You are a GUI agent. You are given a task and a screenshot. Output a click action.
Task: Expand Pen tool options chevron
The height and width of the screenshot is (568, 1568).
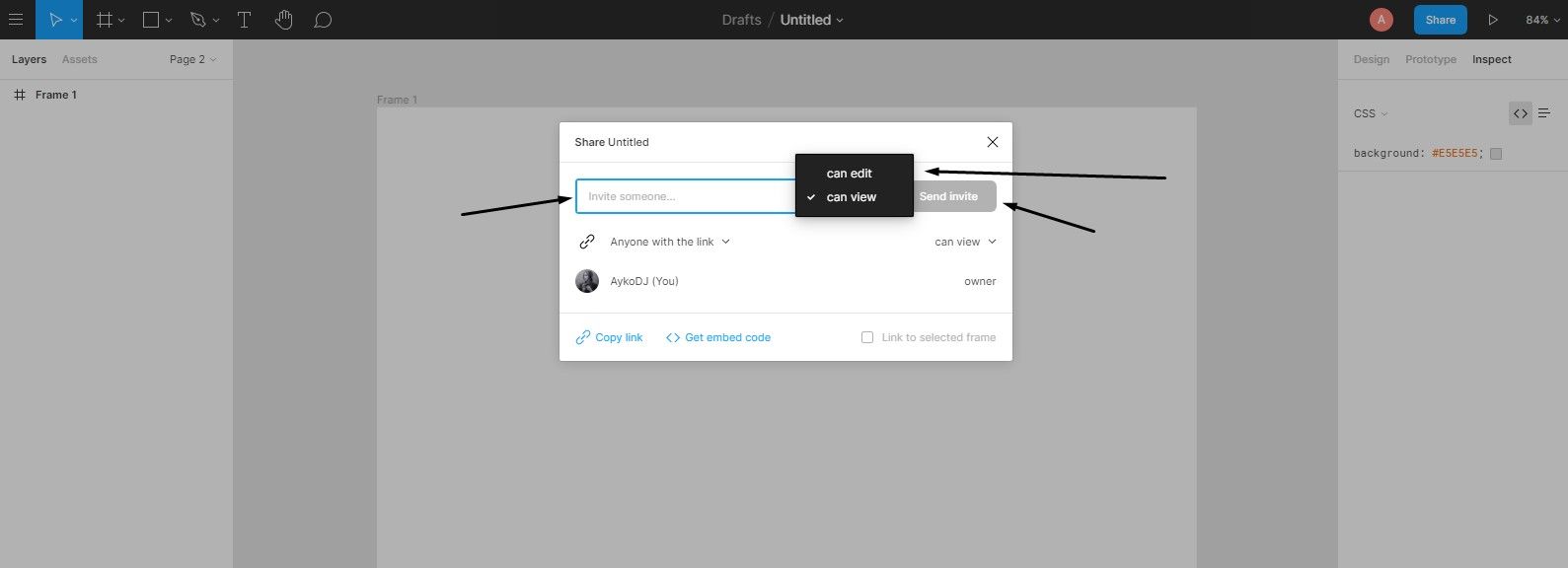(216, 21)
